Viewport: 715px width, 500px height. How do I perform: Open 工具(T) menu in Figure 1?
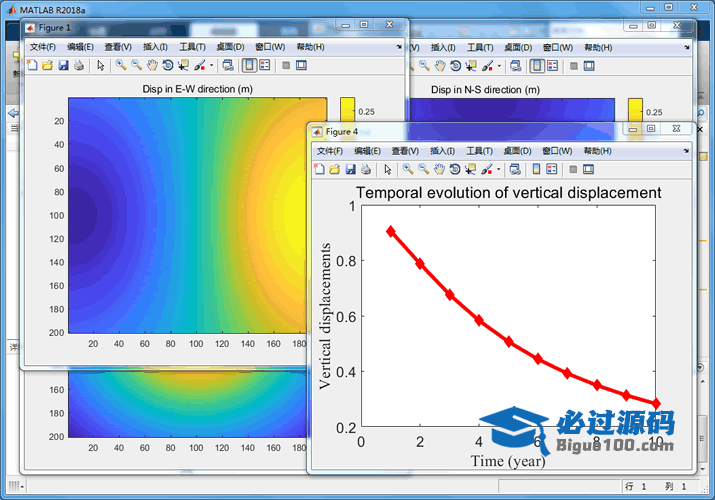pyautogui.click(x=192, y=47)
